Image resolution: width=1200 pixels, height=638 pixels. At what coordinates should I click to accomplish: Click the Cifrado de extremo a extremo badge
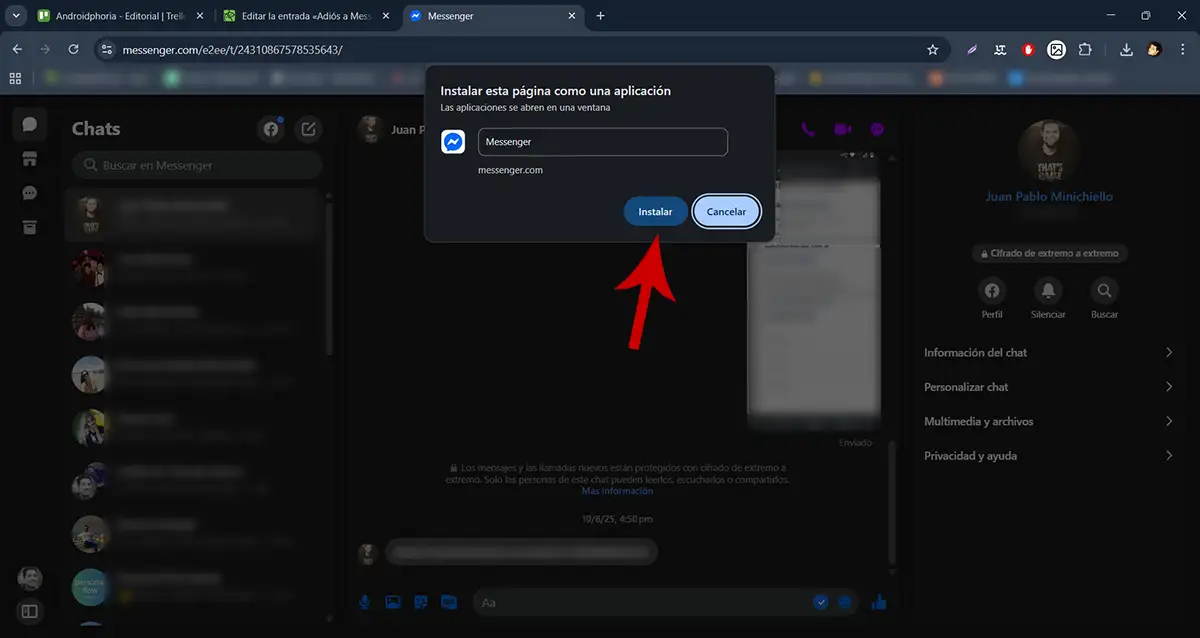click(x=1048, y=253)
